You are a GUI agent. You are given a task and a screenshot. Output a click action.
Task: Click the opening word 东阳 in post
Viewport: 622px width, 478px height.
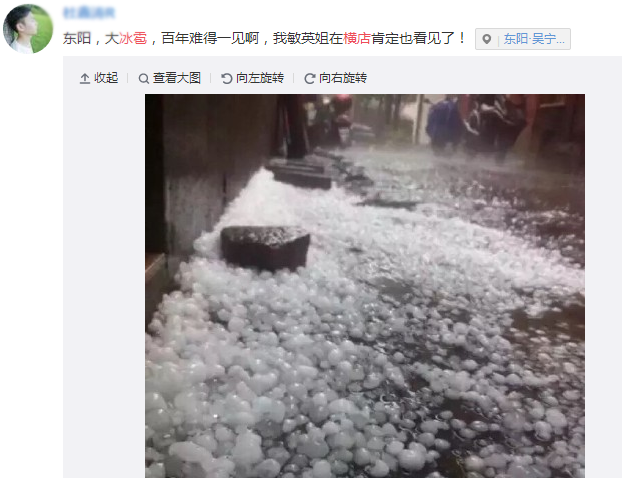pos(77,38)
